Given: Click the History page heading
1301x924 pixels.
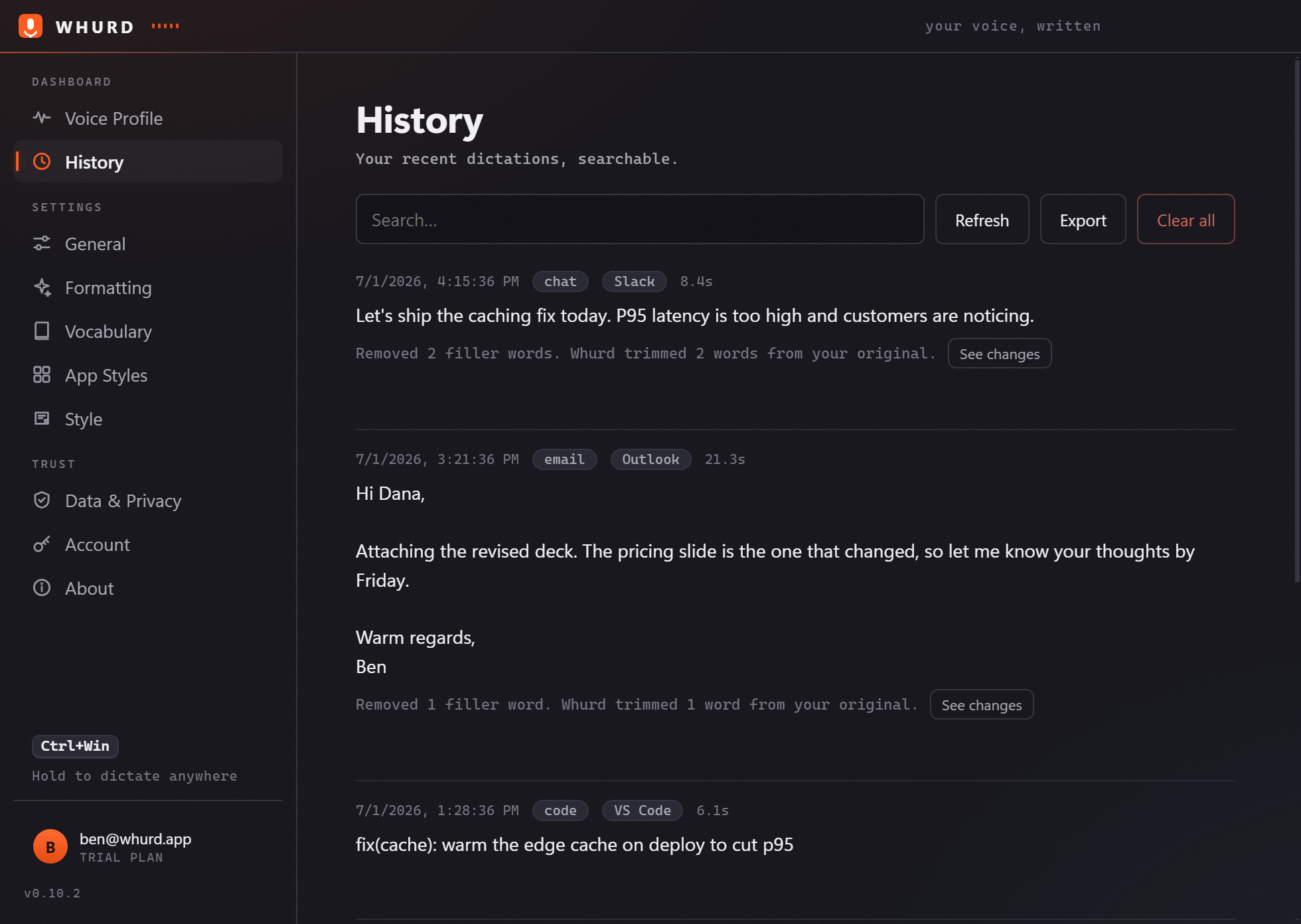Looking at the screenshot, I should pyautogui.click(x=420, y=120).
